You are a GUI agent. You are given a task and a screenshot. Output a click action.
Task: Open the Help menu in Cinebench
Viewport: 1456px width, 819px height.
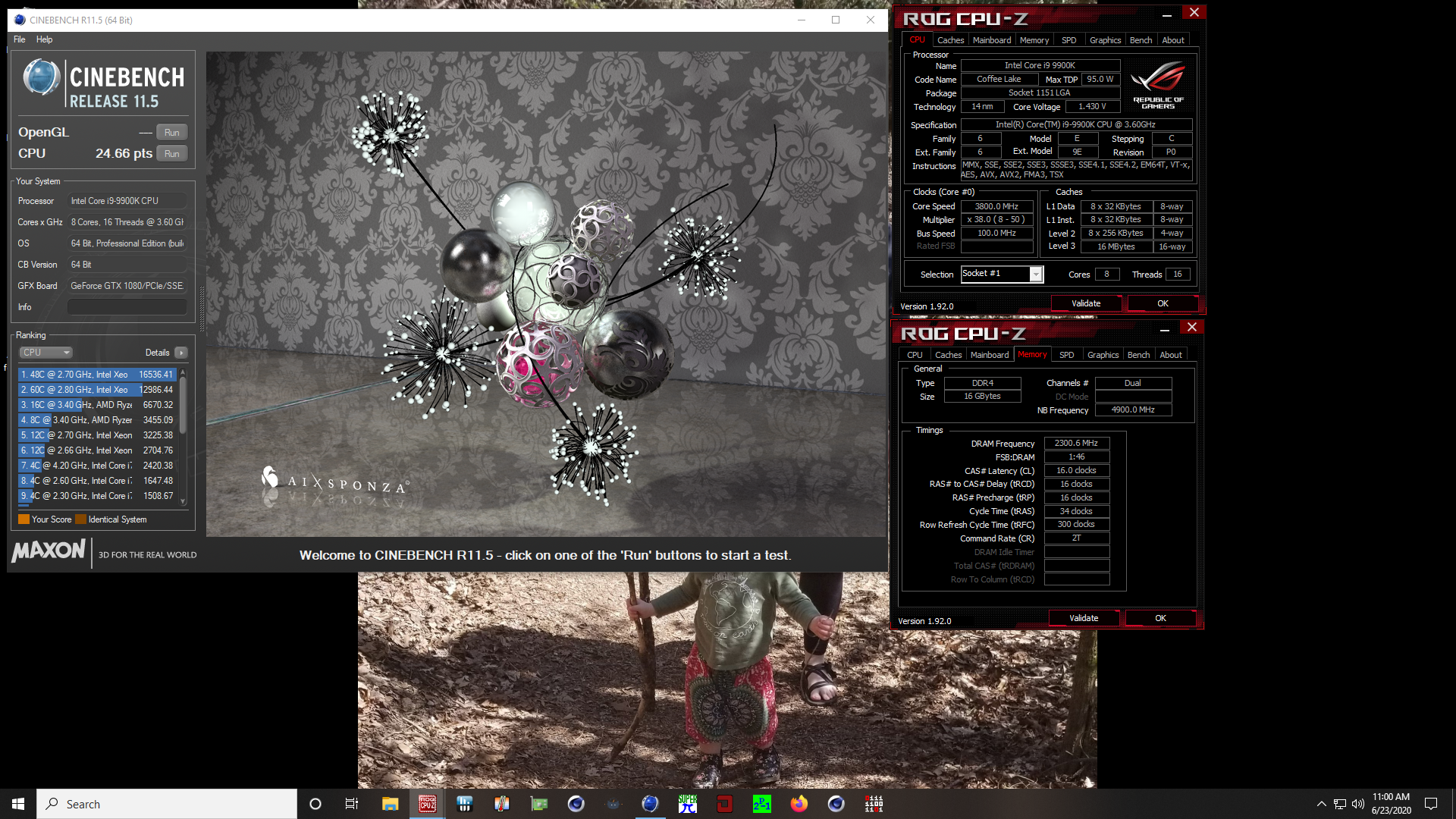click(44, 39)
